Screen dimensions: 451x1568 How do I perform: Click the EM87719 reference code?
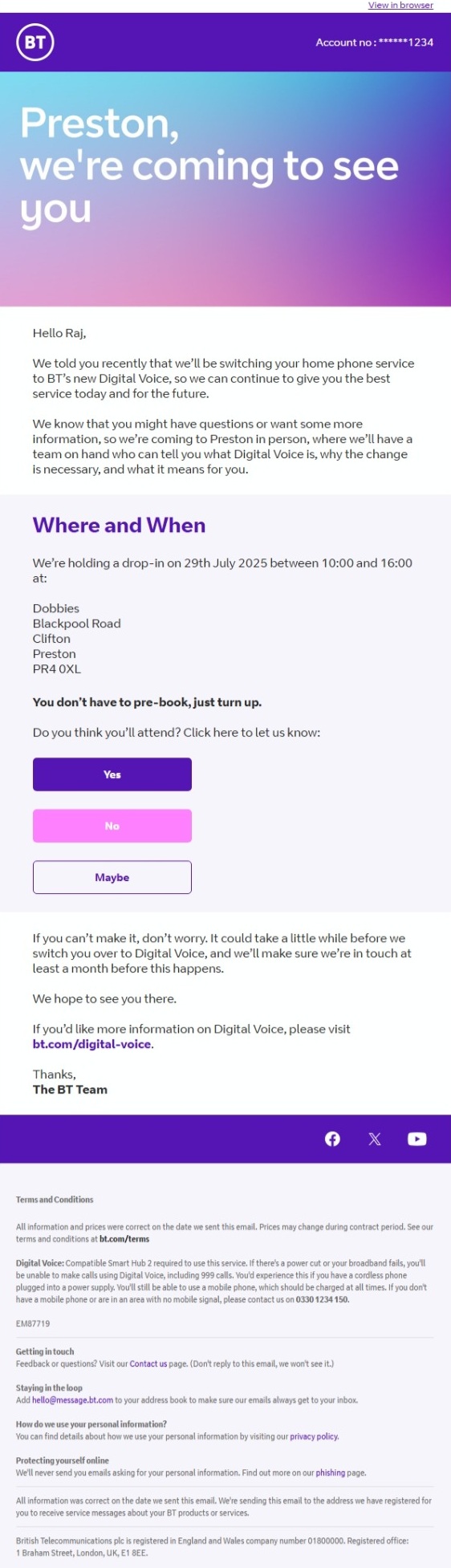tap(33, 1323)
